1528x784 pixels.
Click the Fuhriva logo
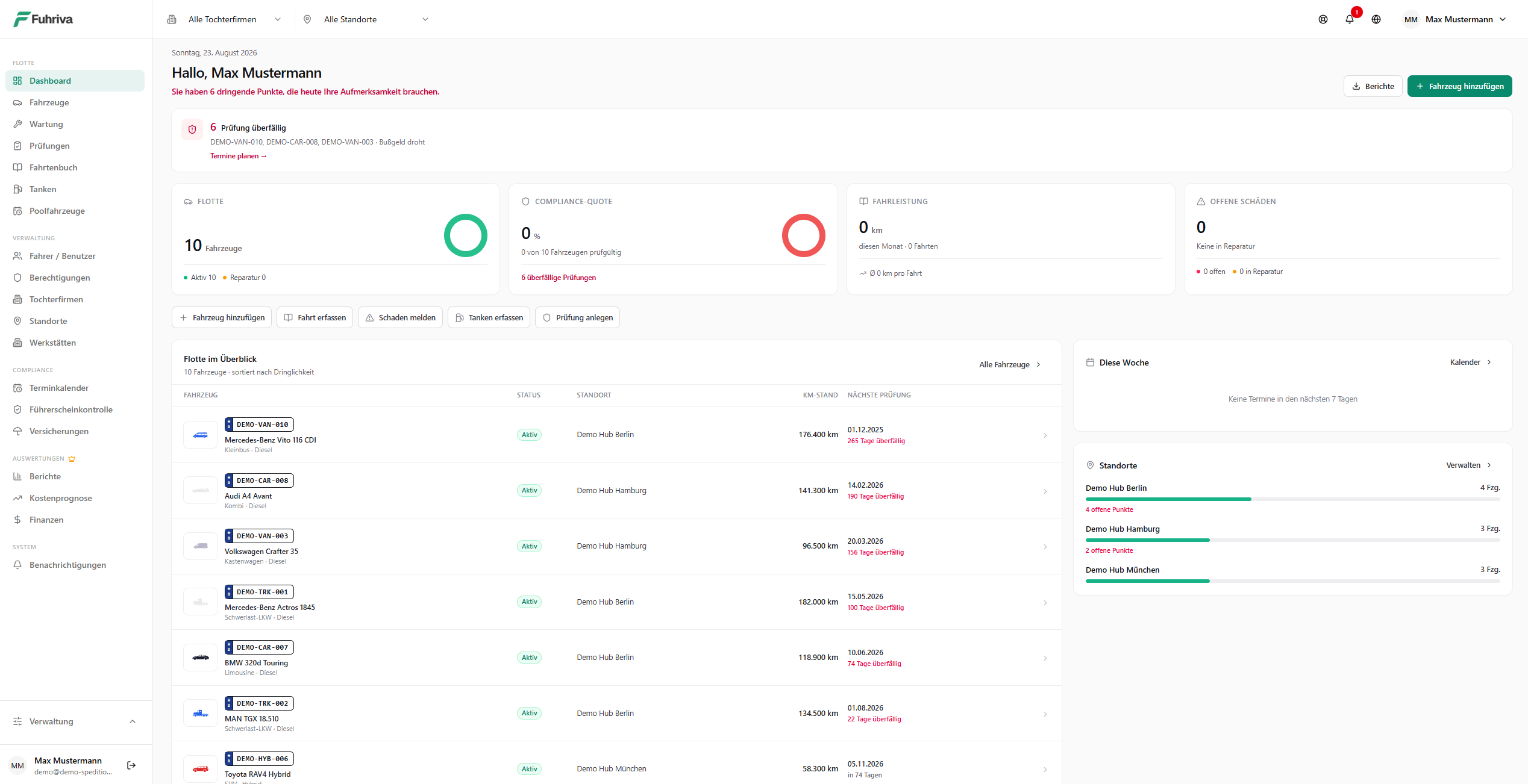click(x=43, y=19)
